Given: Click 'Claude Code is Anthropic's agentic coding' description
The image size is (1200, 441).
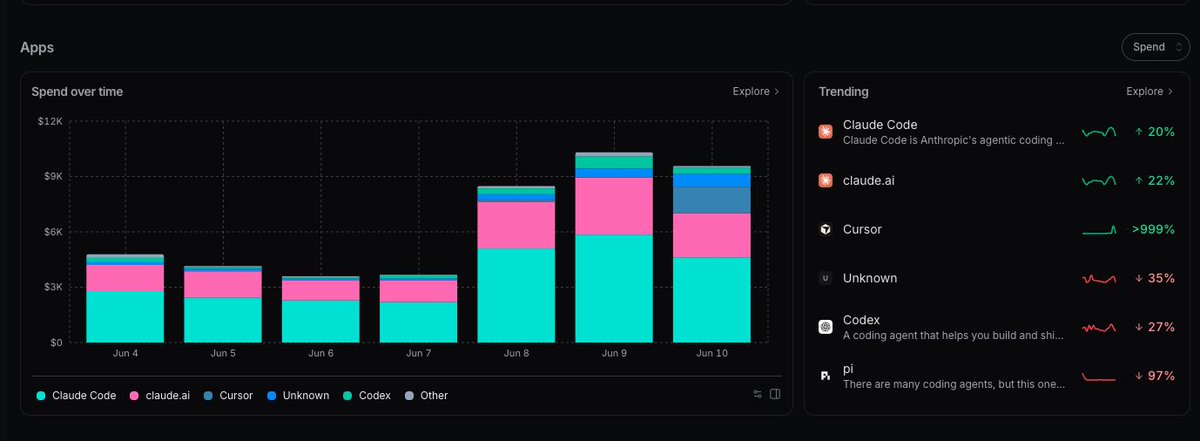Looking at the screenshot, I should coord(954,140).
